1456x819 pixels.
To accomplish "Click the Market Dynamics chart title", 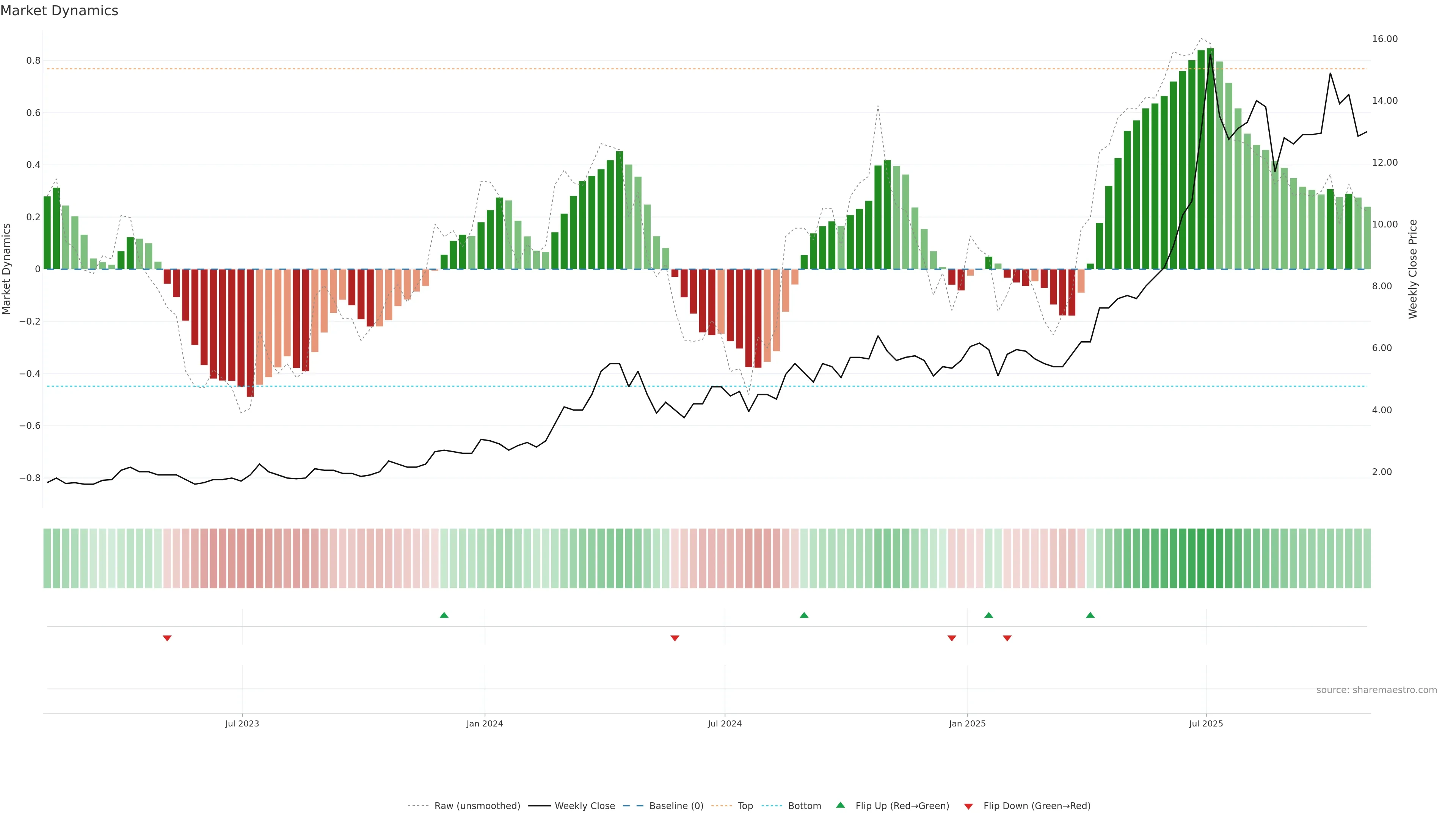I will (60, 11).
